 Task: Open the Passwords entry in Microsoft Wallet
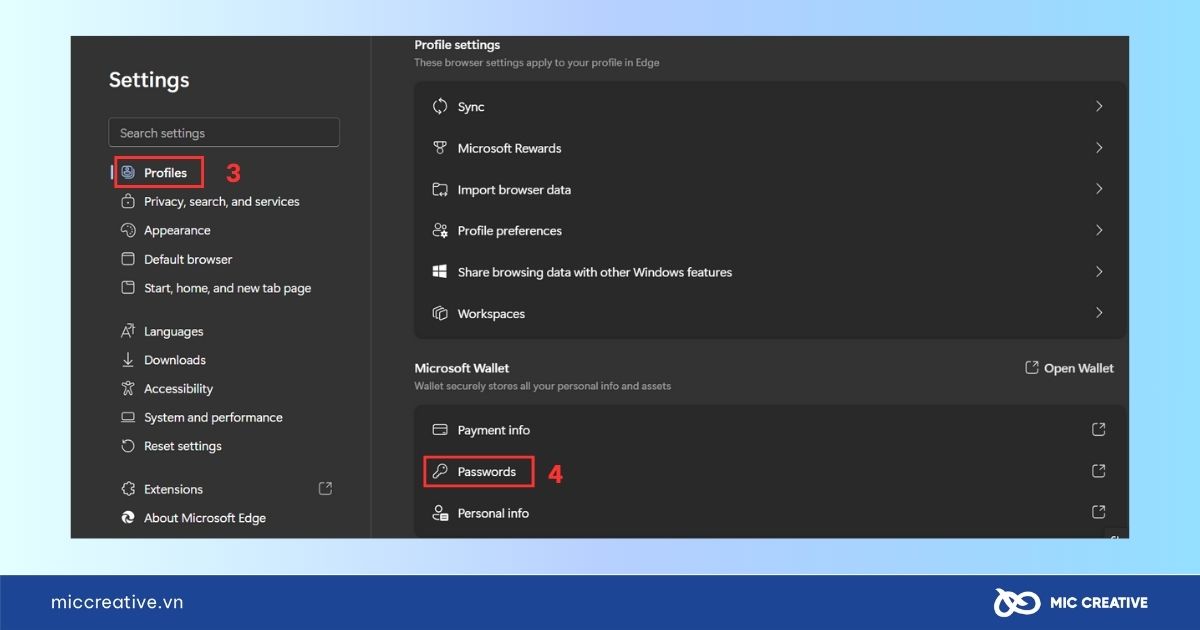[x=770, y=471]
